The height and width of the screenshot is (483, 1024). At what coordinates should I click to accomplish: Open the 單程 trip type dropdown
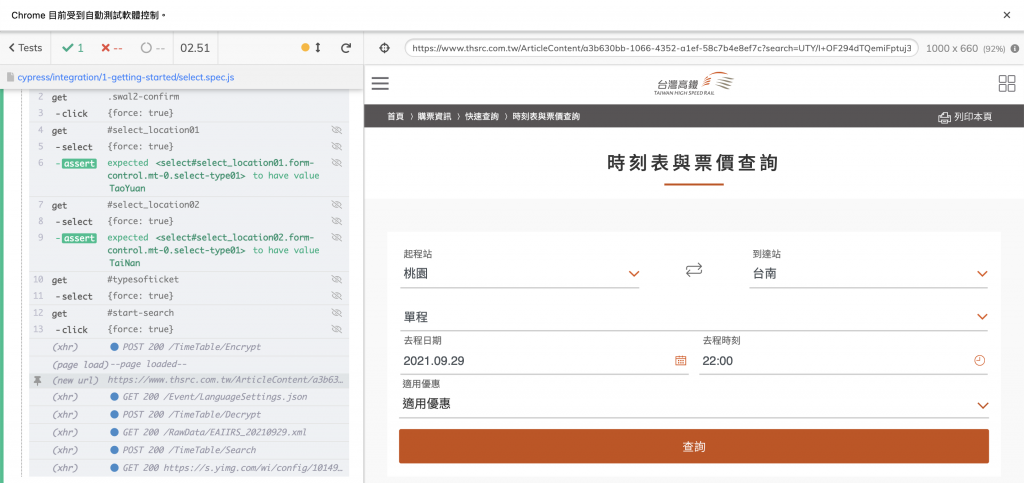coord(695,317)
